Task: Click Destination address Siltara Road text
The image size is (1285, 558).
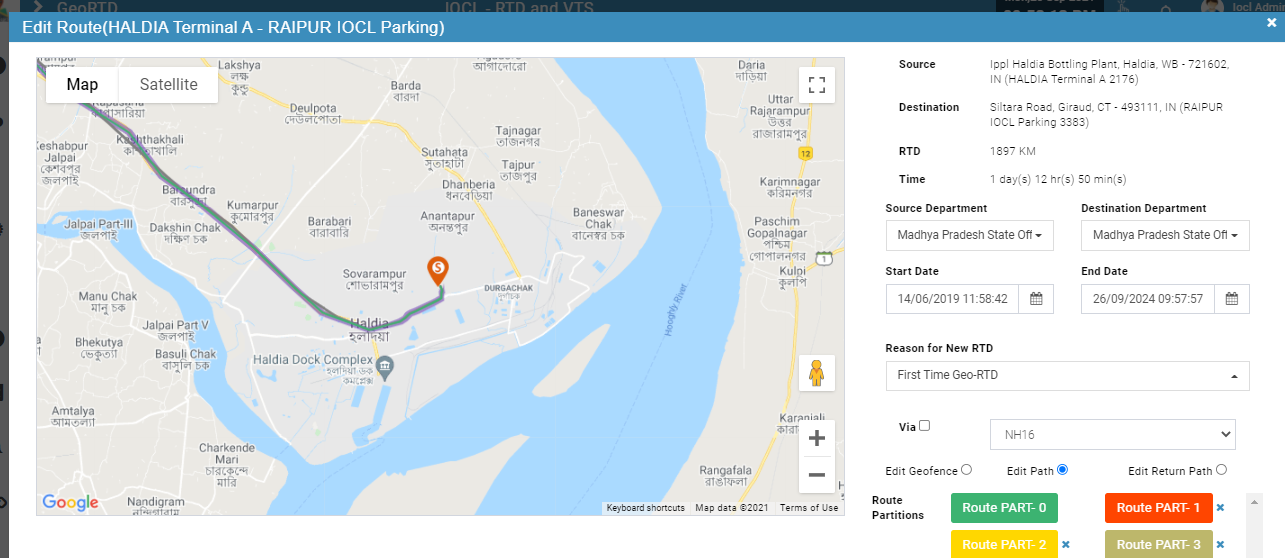Action: click(x=1105, y=114)
